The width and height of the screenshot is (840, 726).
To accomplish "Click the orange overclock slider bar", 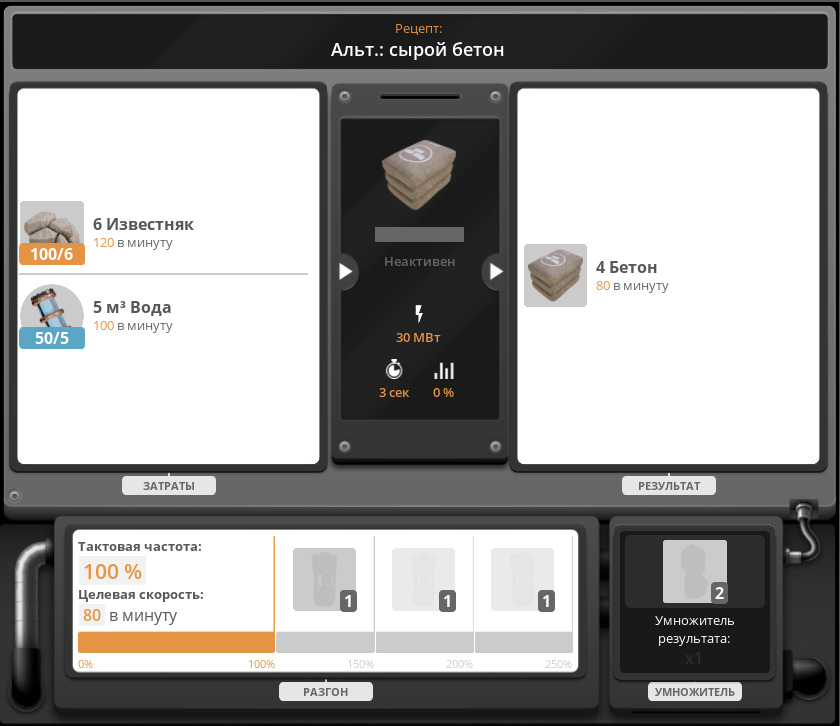I will coord(176,642).
